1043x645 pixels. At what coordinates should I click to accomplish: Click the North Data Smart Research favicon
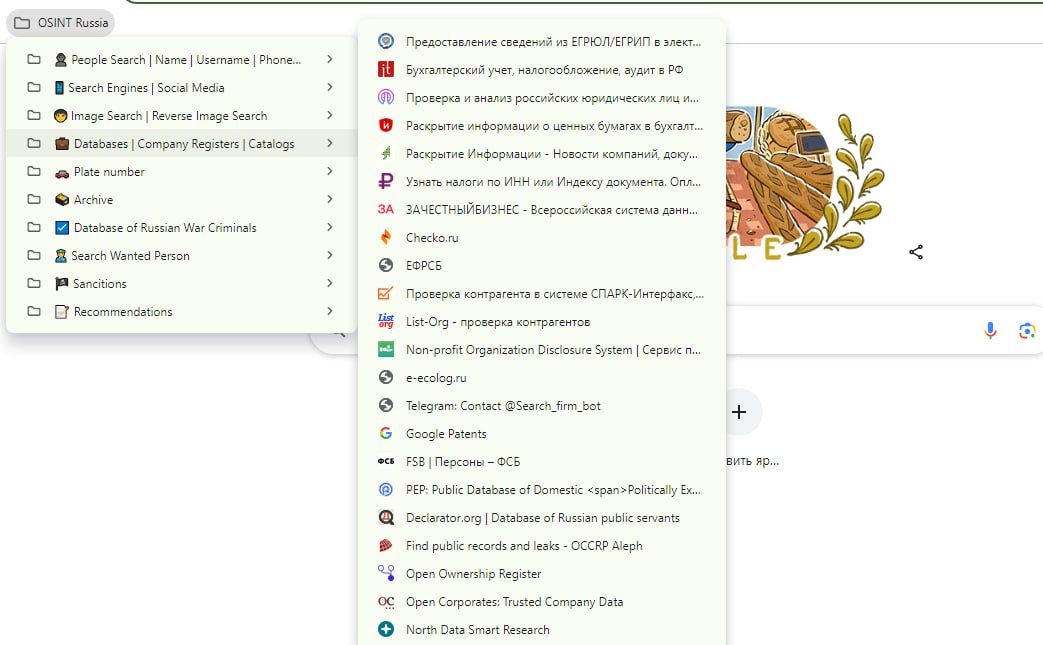(x=386, y=630)
